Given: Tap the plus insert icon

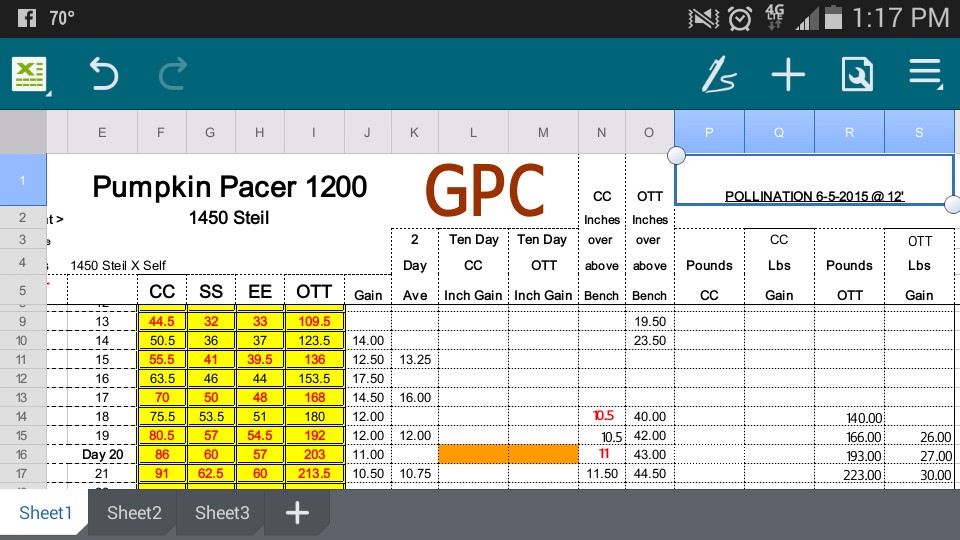Looking at the screenshot, I should point(788,75).
